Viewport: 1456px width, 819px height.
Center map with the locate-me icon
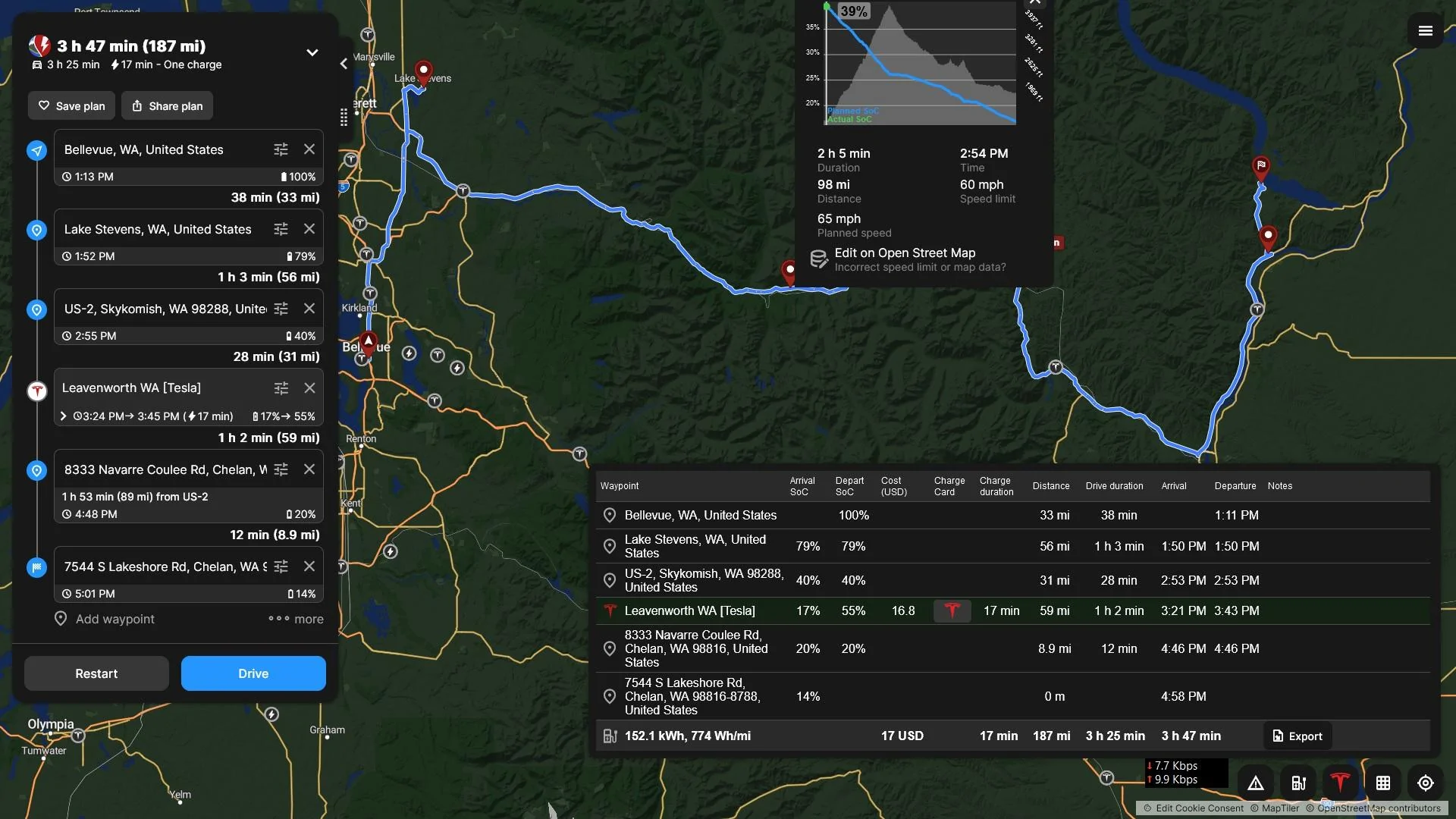pos(1426,783)
